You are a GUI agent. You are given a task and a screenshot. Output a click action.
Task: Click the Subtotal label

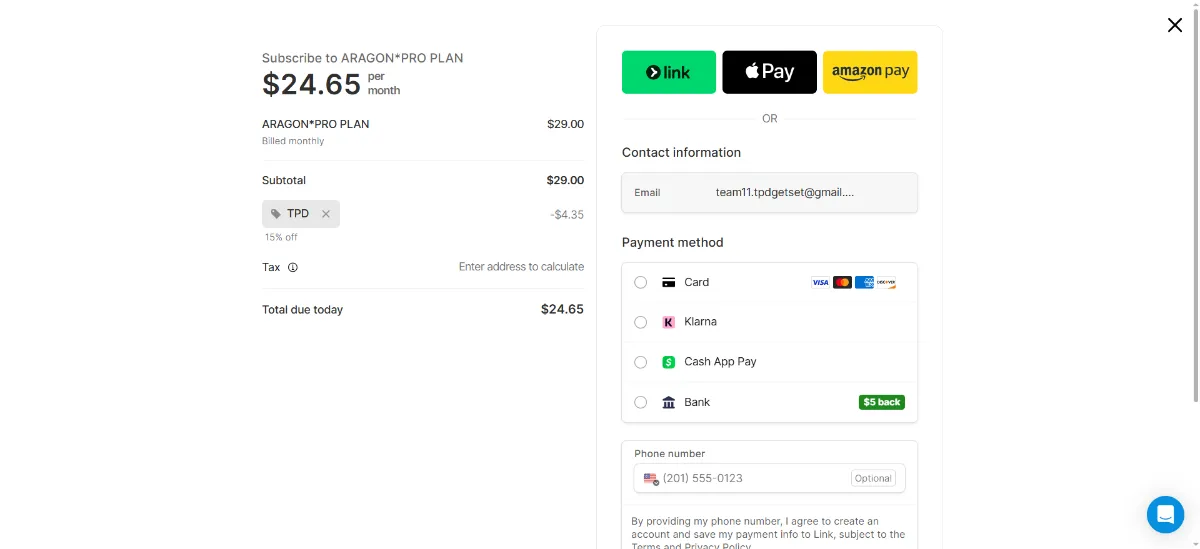(x=284, y=181)
